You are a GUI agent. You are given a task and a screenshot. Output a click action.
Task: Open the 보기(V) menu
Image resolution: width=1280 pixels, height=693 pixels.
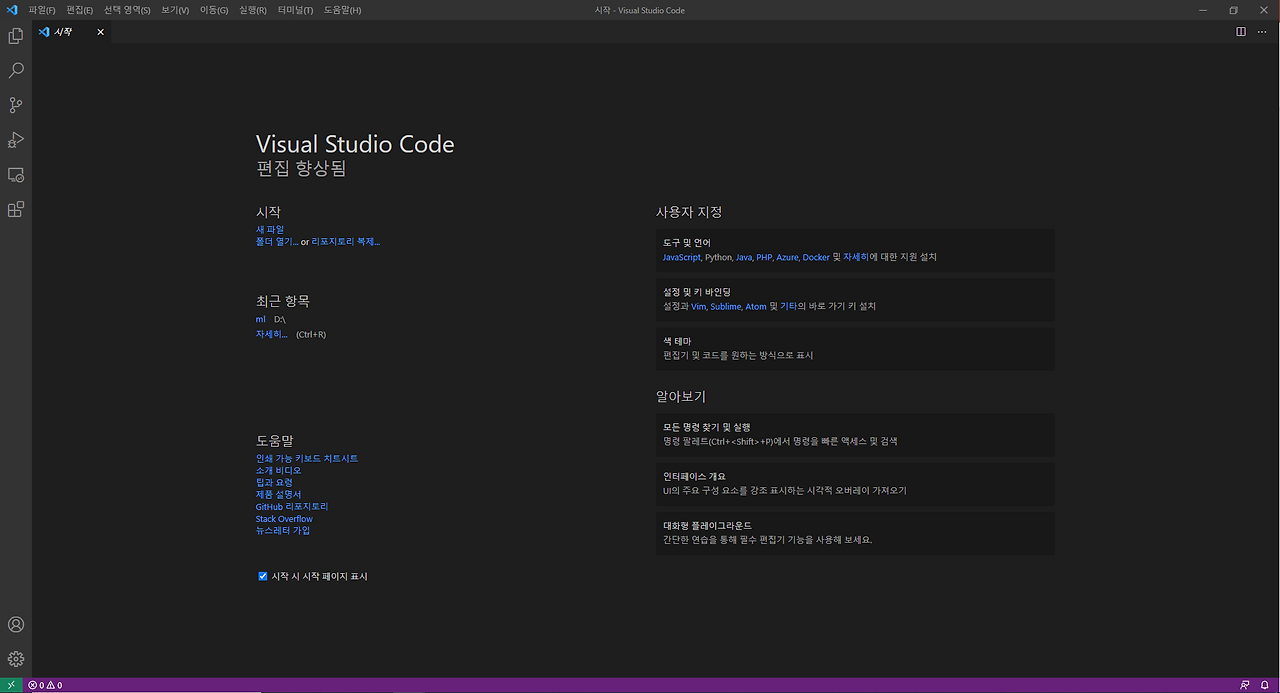[x=175, y=10]
